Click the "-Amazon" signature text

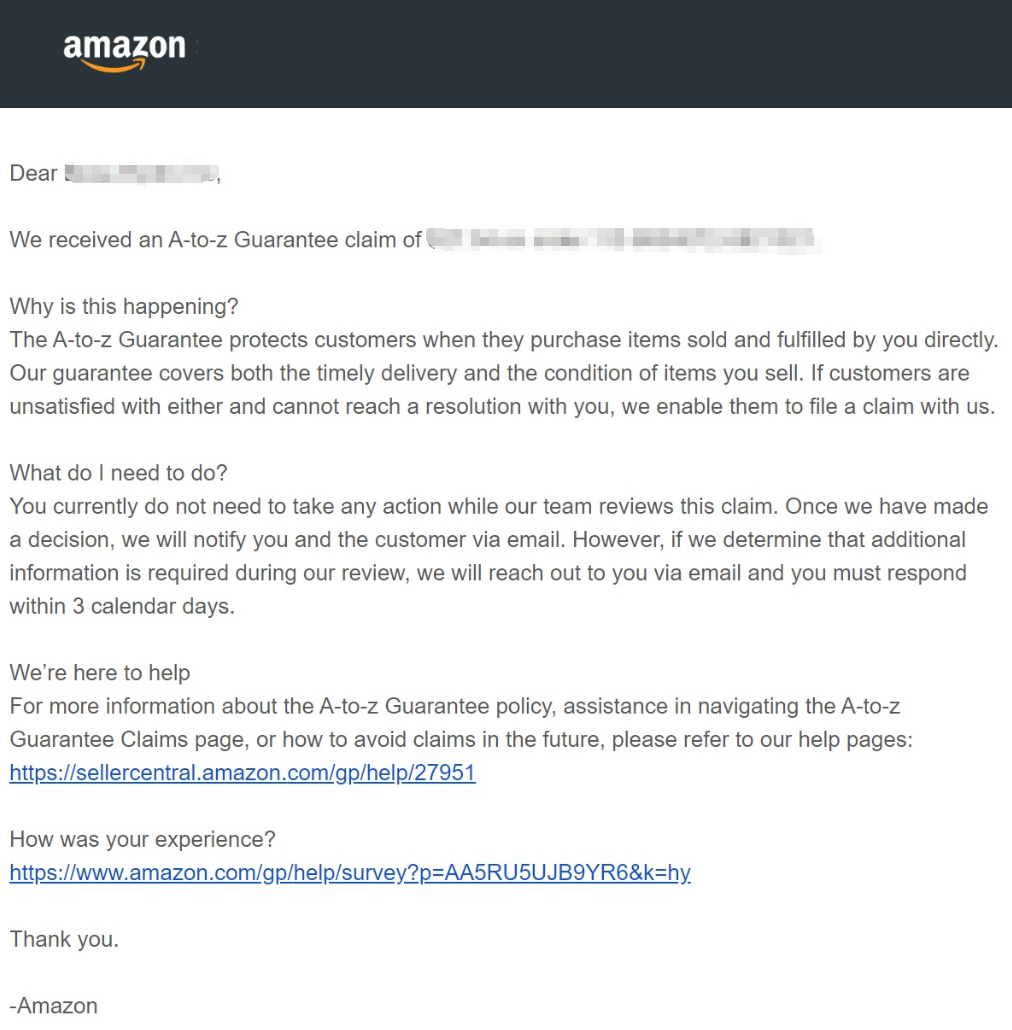[53, 1006]
